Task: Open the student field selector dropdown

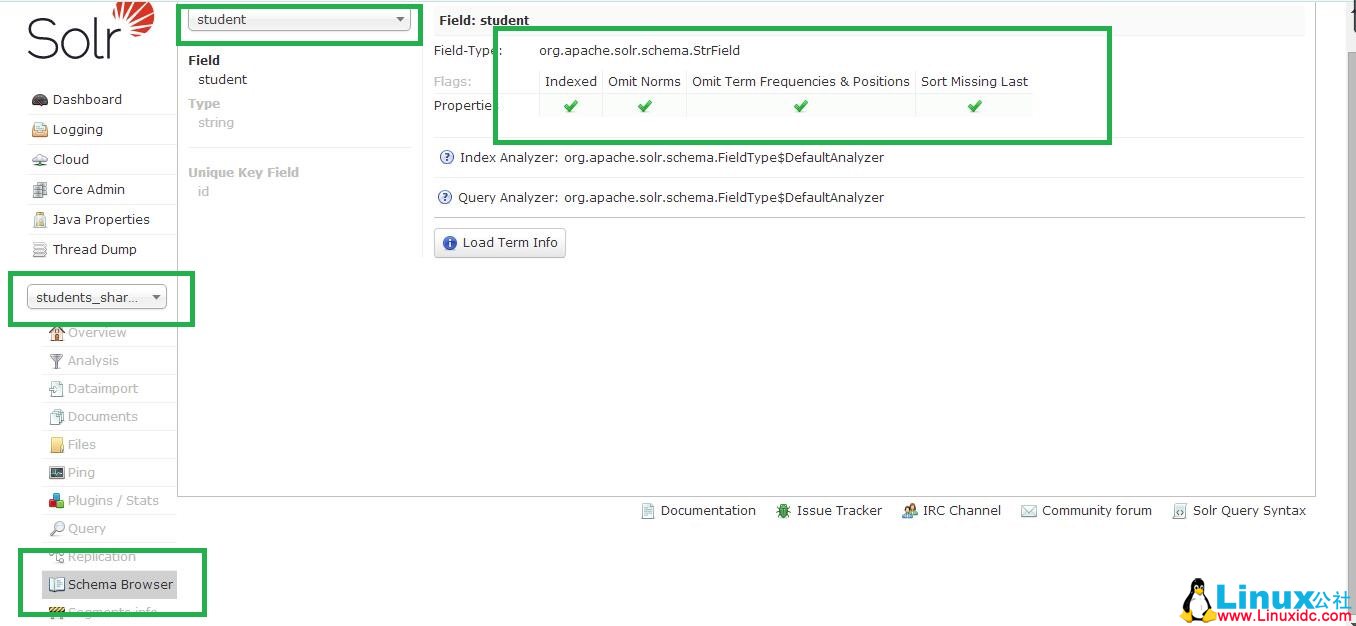Action: click(x=299, y=20)
